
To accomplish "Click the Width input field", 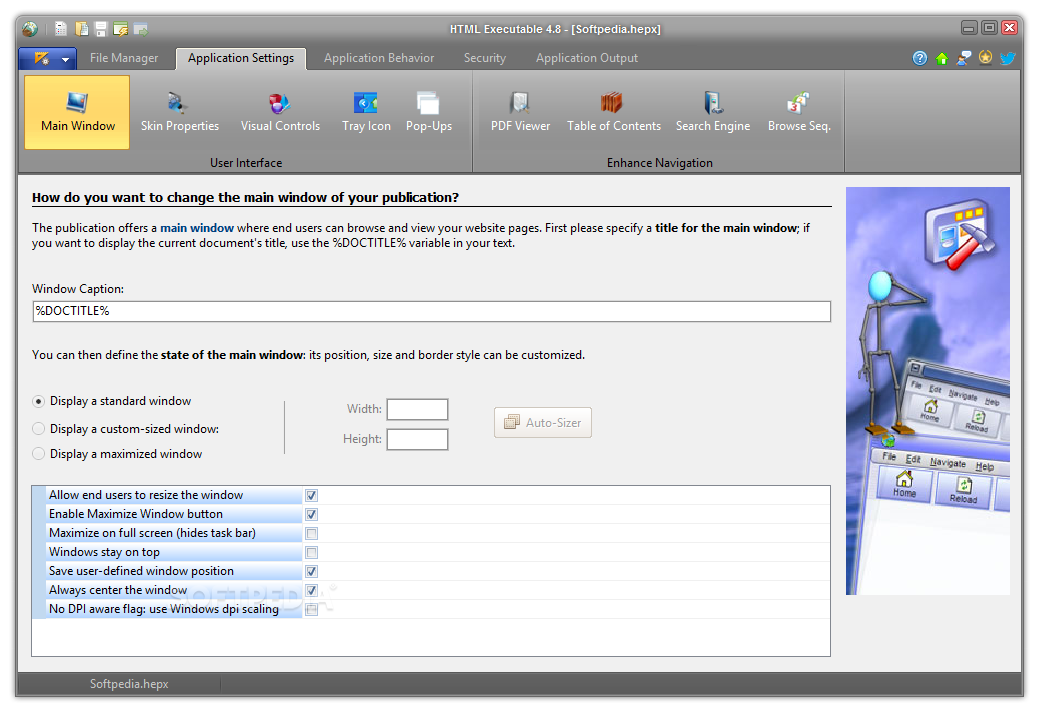I will (417, 409).
